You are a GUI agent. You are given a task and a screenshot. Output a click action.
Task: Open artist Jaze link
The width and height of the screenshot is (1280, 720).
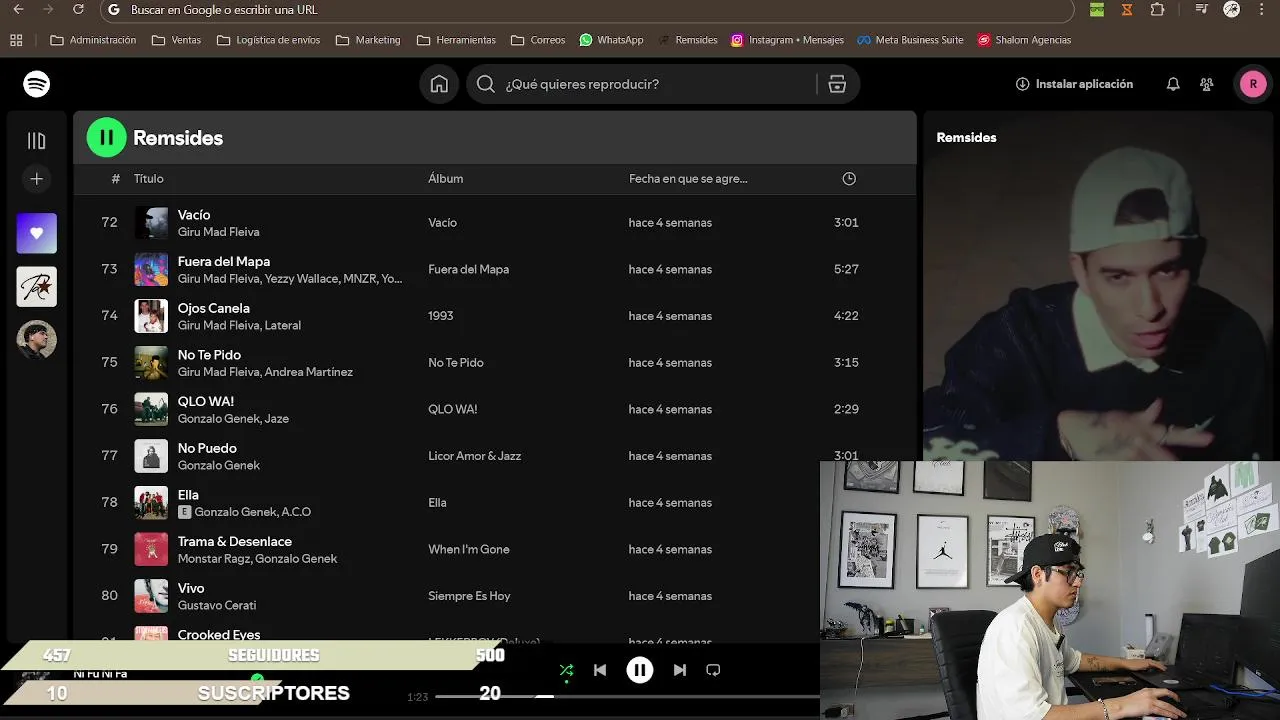coord(277,419)
